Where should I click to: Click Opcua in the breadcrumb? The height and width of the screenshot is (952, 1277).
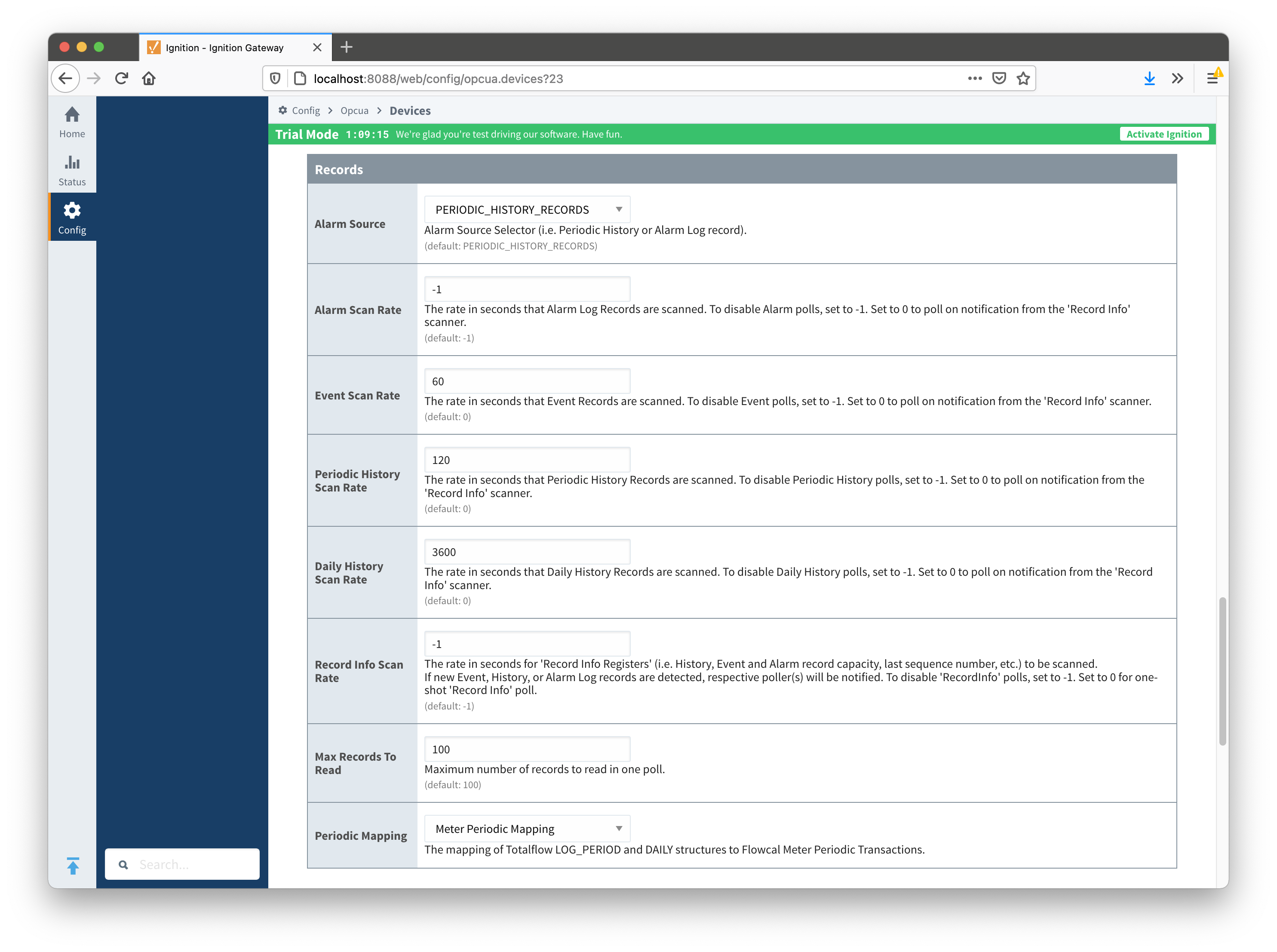tap(354, 110)
